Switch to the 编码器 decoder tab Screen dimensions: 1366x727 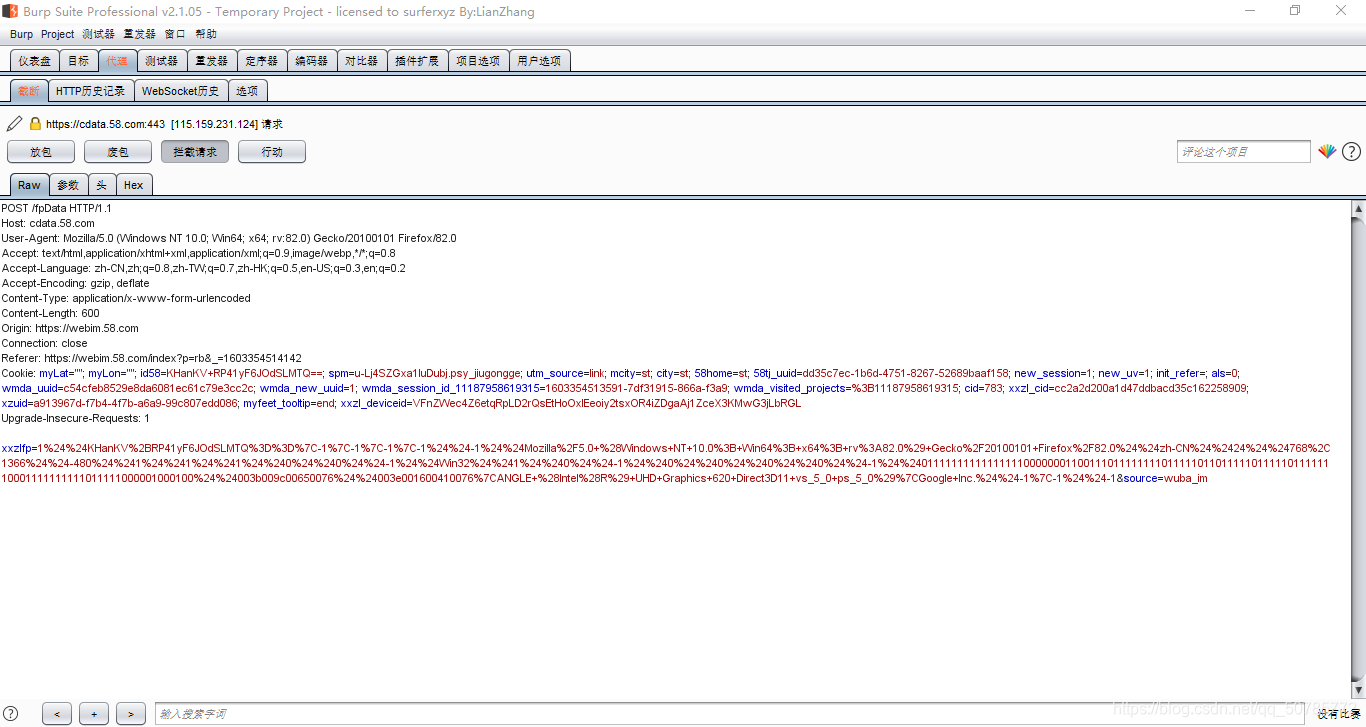[x=312, y=61]
